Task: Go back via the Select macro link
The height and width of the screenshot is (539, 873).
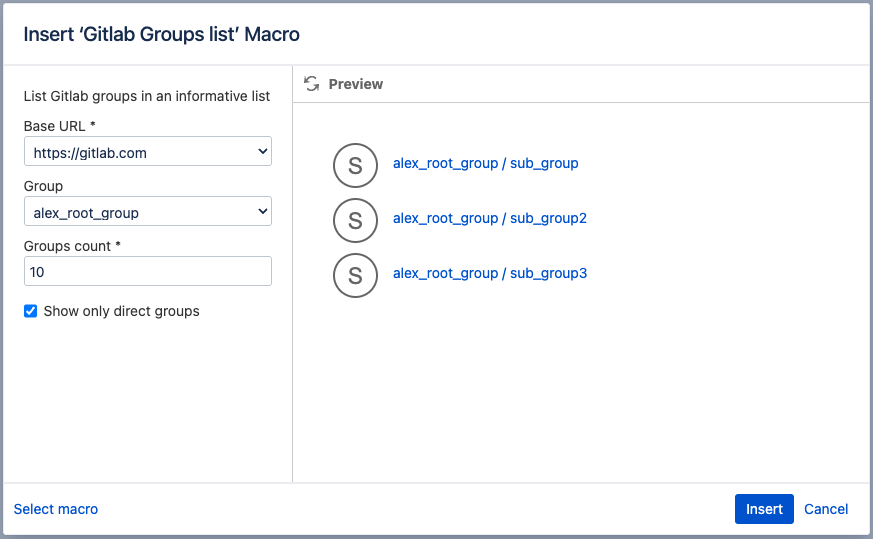Action: coord(56,509)
